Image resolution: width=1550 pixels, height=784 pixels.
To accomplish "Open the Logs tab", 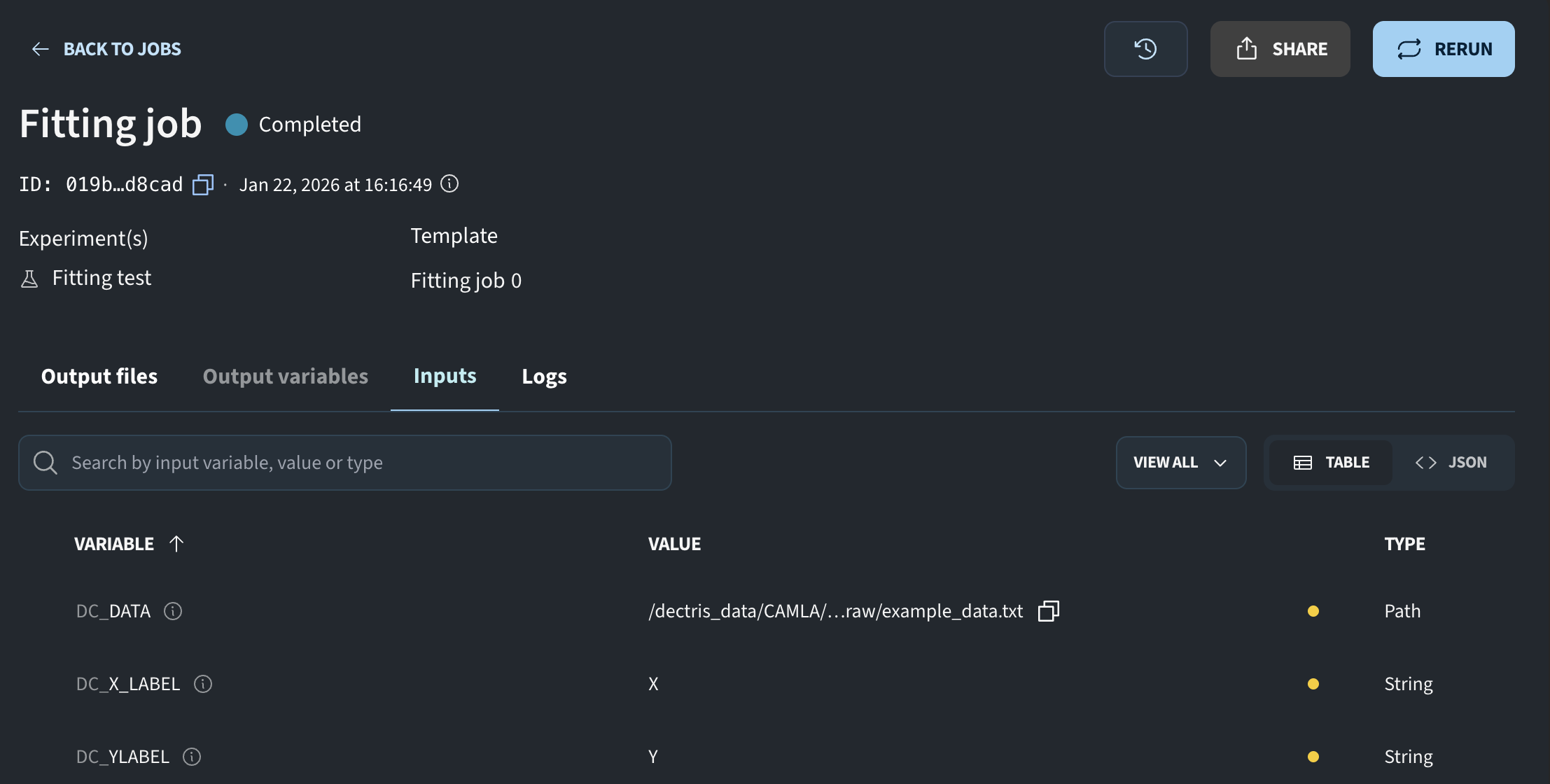I will coord(544,377).
